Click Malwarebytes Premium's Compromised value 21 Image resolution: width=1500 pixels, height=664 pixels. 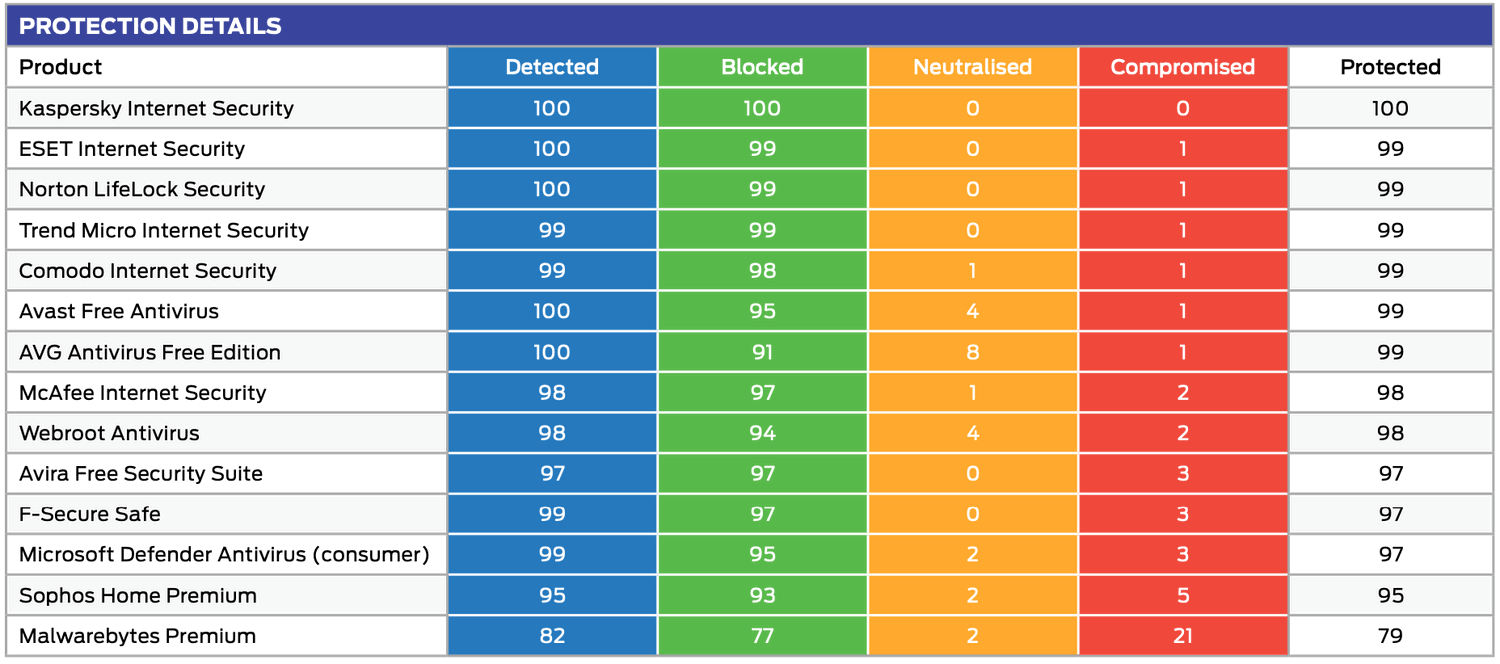(1182, 636)
